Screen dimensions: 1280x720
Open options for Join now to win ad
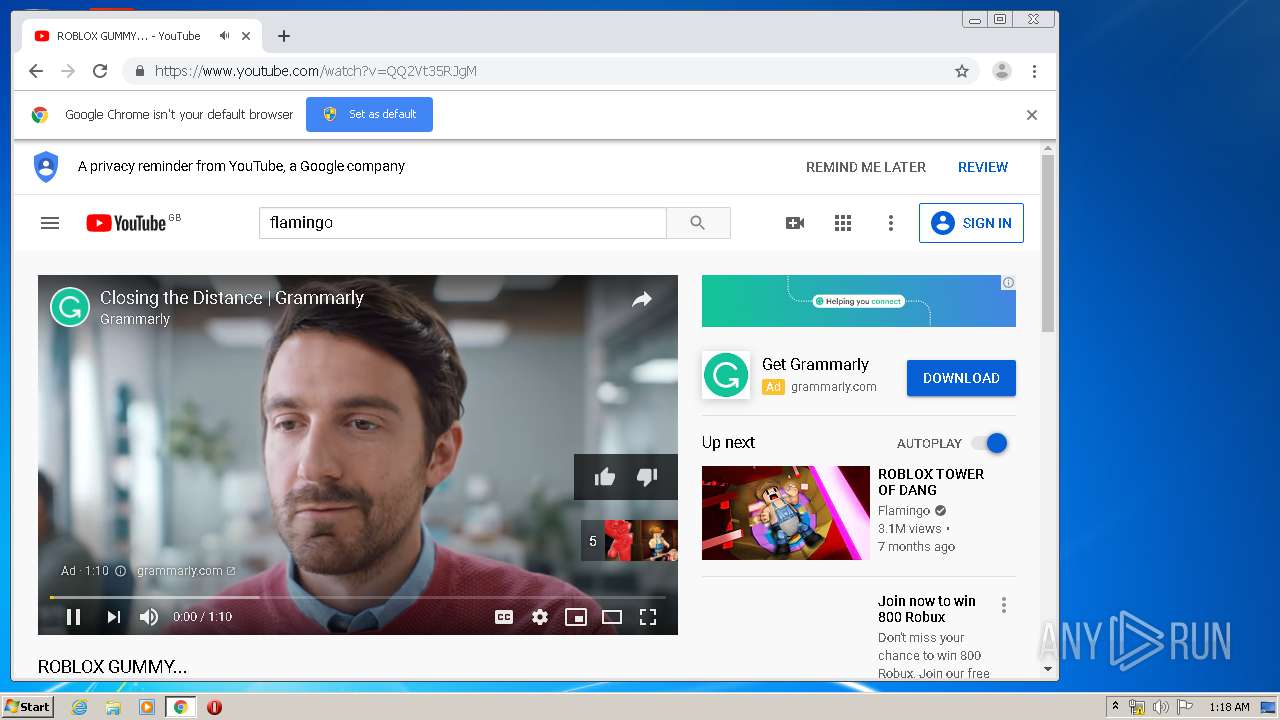(1004, 605)
